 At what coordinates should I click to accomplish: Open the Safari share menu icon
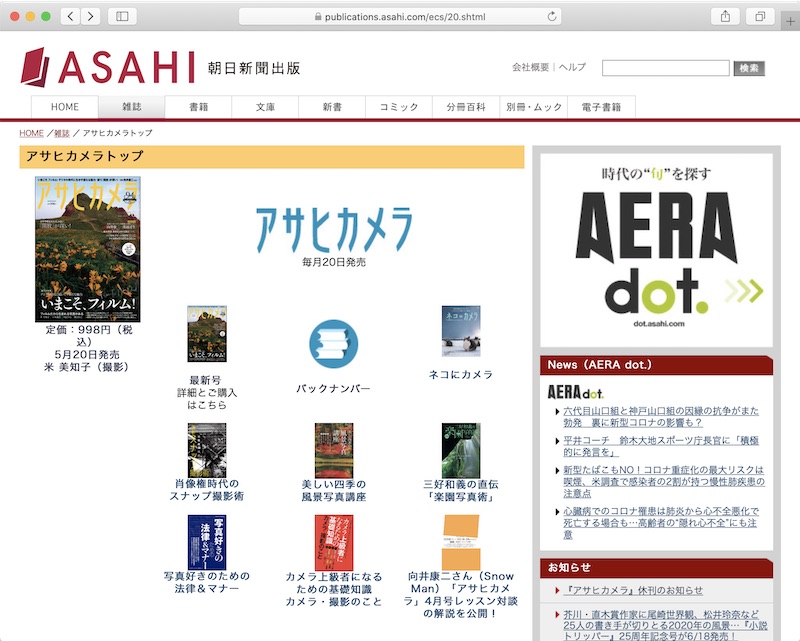point(726,16)
